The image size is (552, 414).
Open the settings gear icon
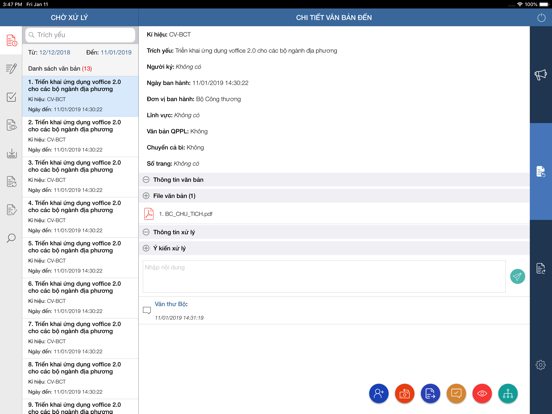[541, 365]
